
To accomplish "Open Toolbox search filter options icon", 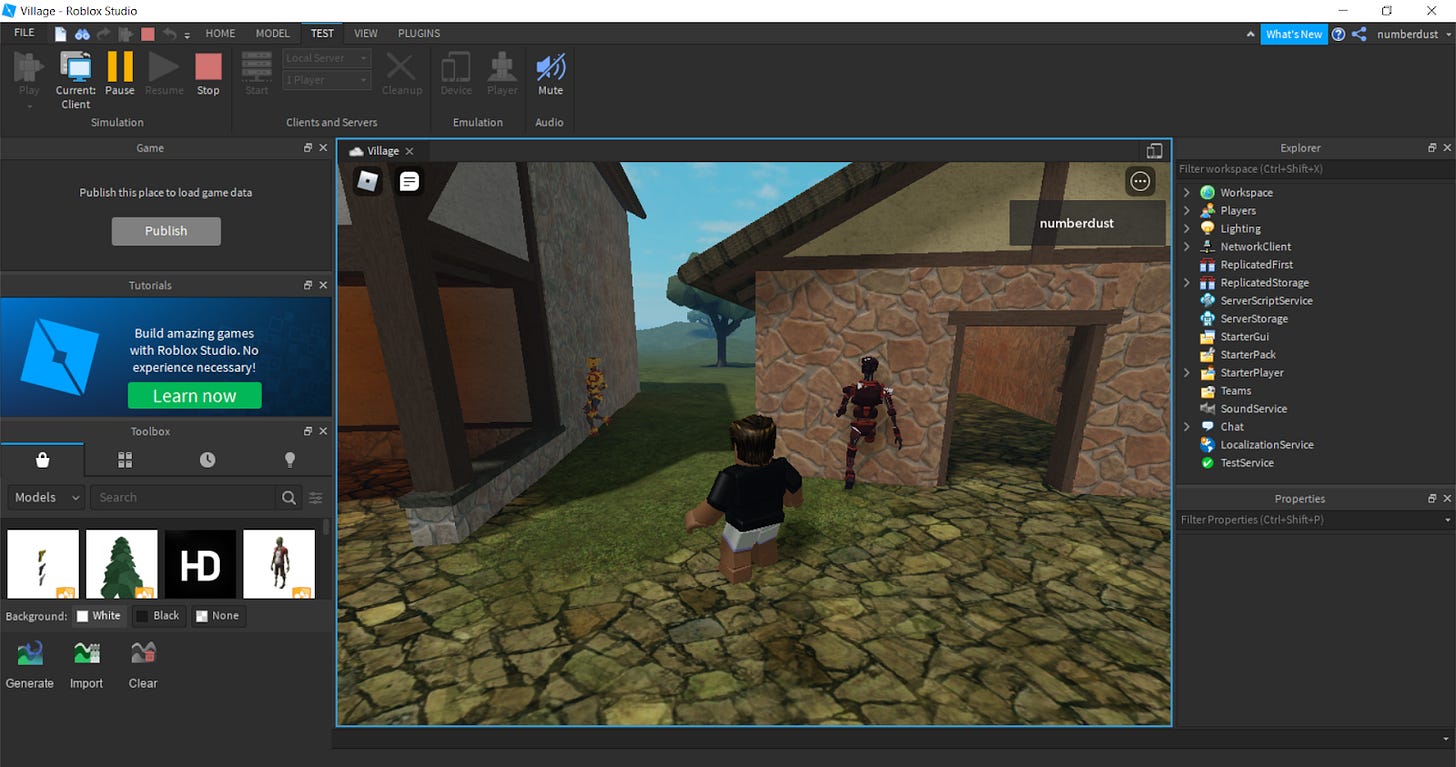I will (316, 497).
